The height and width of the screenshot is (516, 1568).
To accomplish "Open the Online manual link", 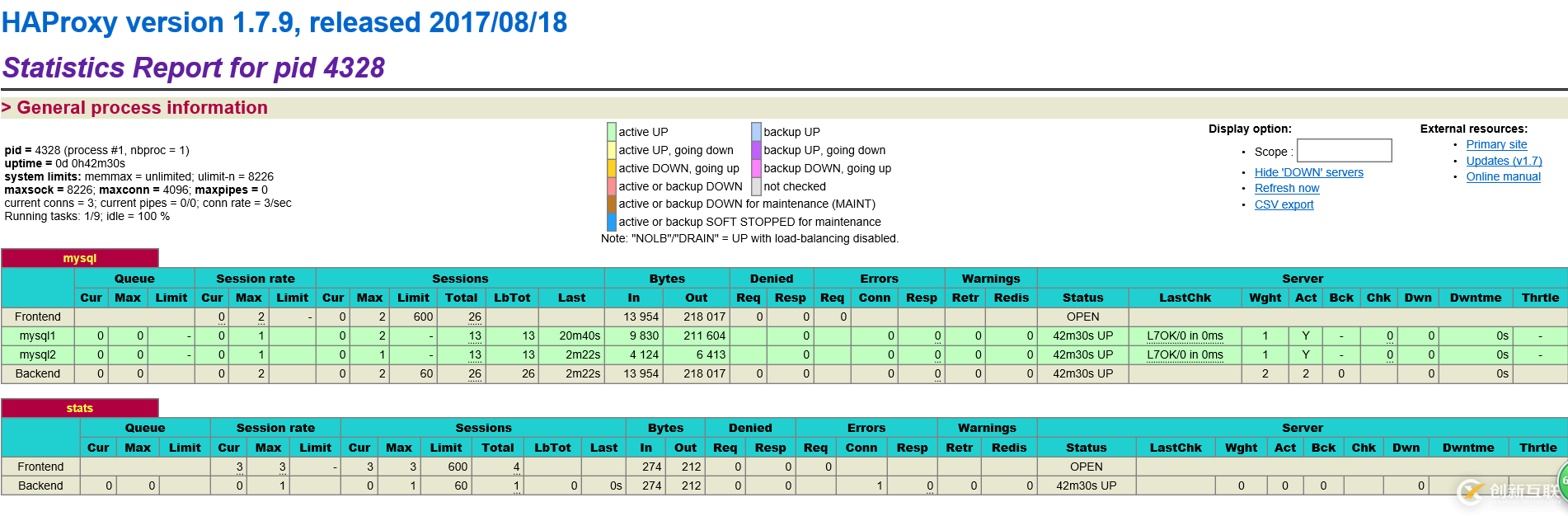I will coord(1503,176).
